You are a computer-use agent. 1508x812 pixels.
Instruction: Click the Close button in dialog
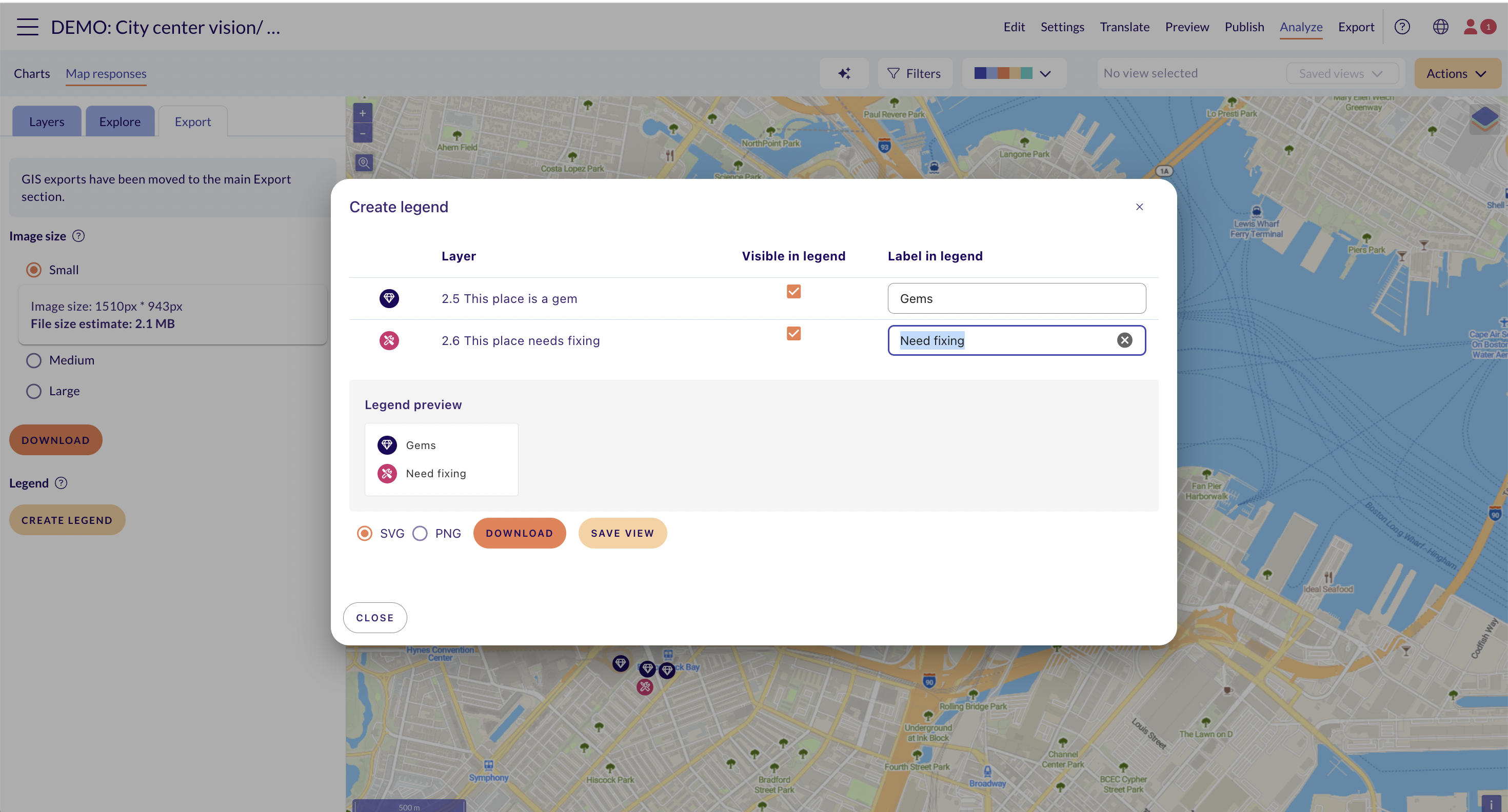click(x=374, y=618)
